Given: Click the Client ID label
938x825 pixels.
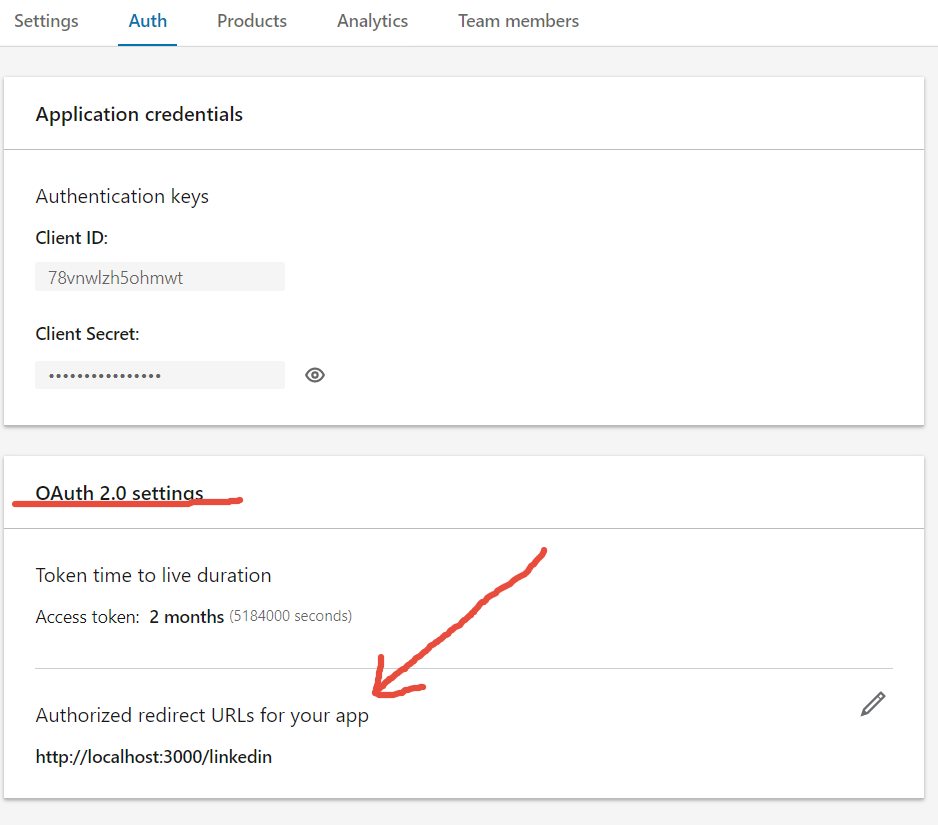Looking at the screenshot, I should [x=72, y=238].
